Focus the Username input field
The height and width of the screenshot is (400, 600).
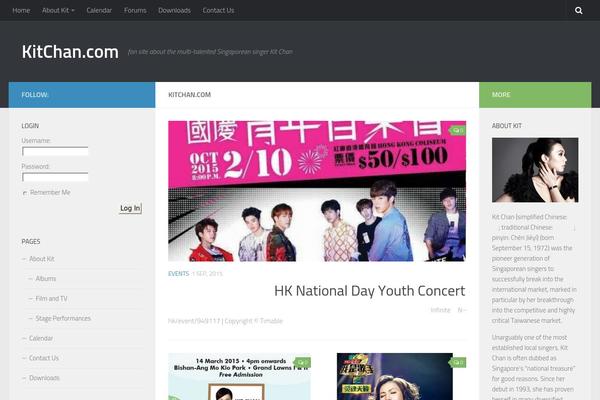[55, 151]
